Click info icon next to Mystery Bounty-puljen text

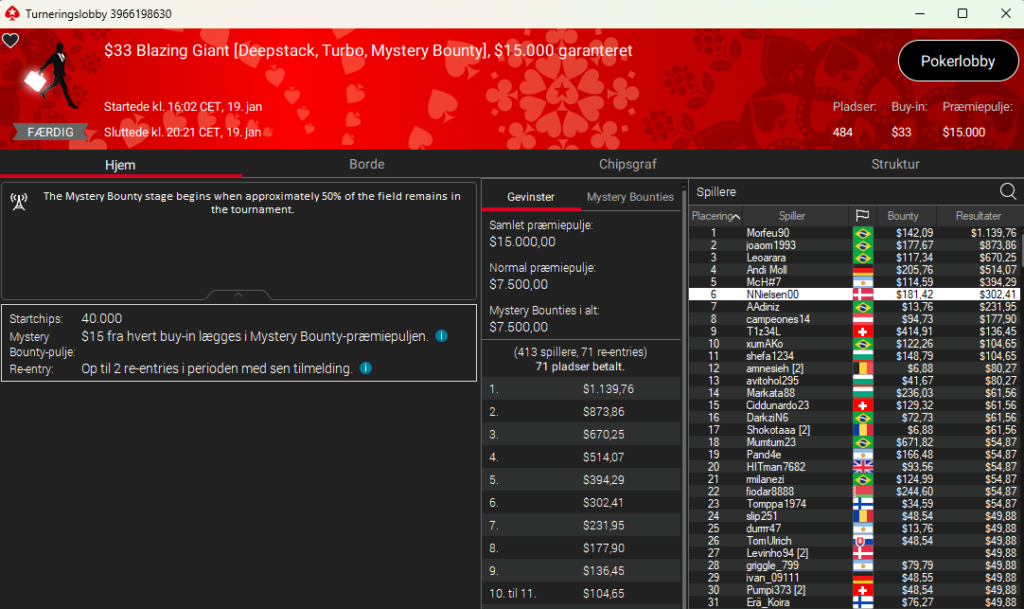pos(441,336)
